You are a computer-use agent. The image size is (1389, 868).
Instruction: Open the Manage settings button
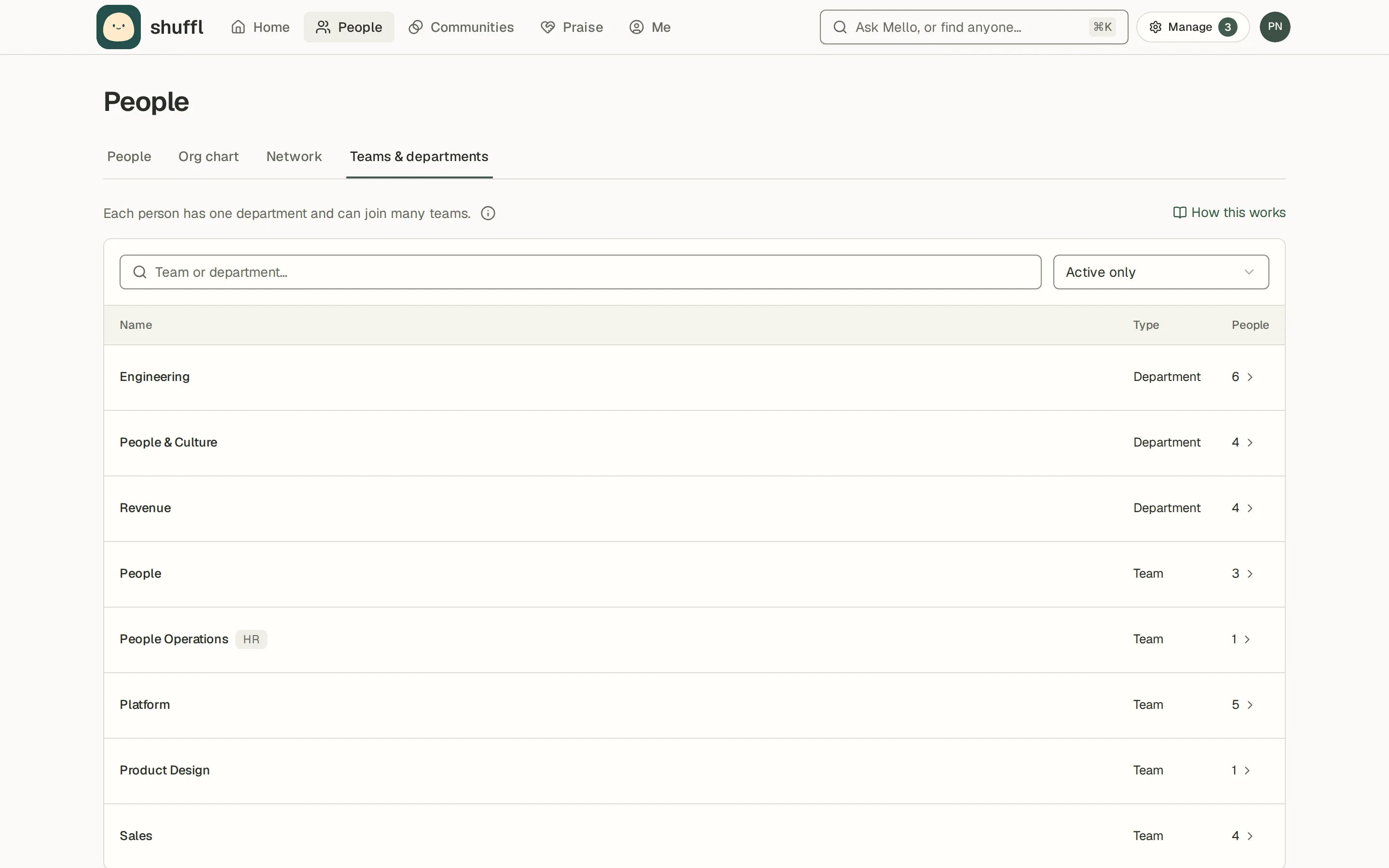[1193, 27]
